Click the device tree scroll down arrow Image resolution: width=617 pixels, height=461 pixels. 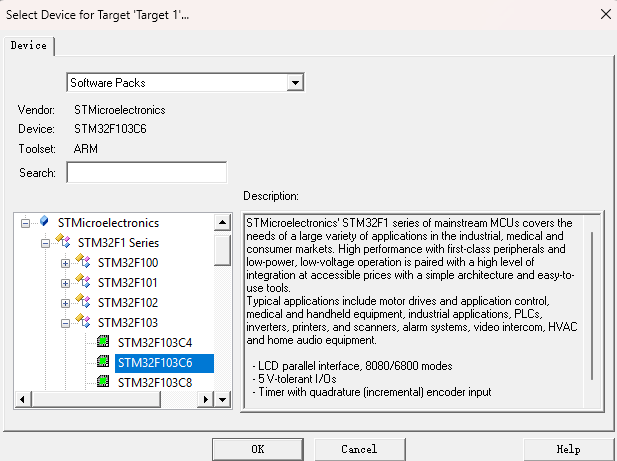coord(223,400)
